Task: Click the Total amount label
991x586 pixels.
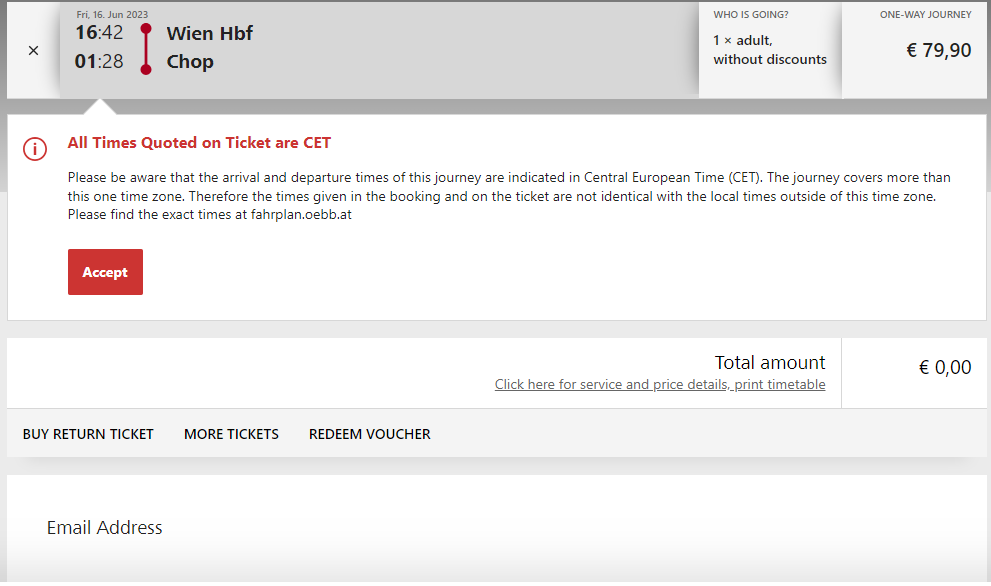Action: click(x=769, y=362)
